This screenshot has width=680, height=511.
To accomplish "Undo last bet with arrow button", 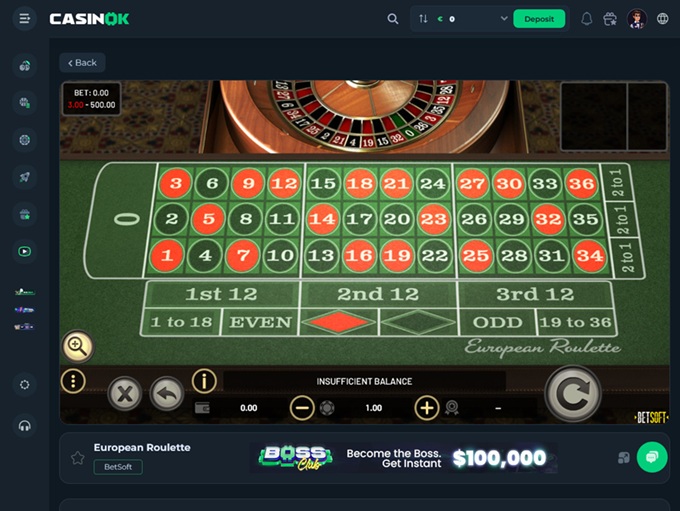I will [167, 394].
